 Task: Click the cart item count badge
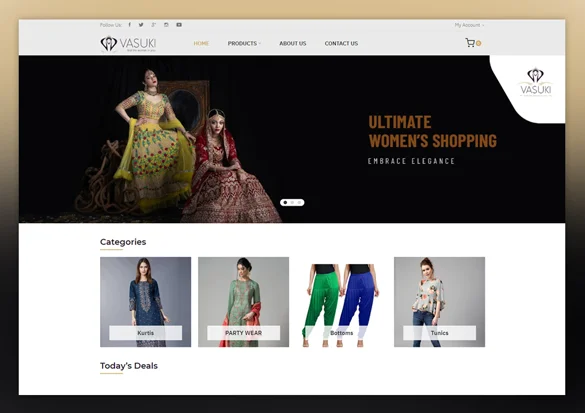click(478, 43)
